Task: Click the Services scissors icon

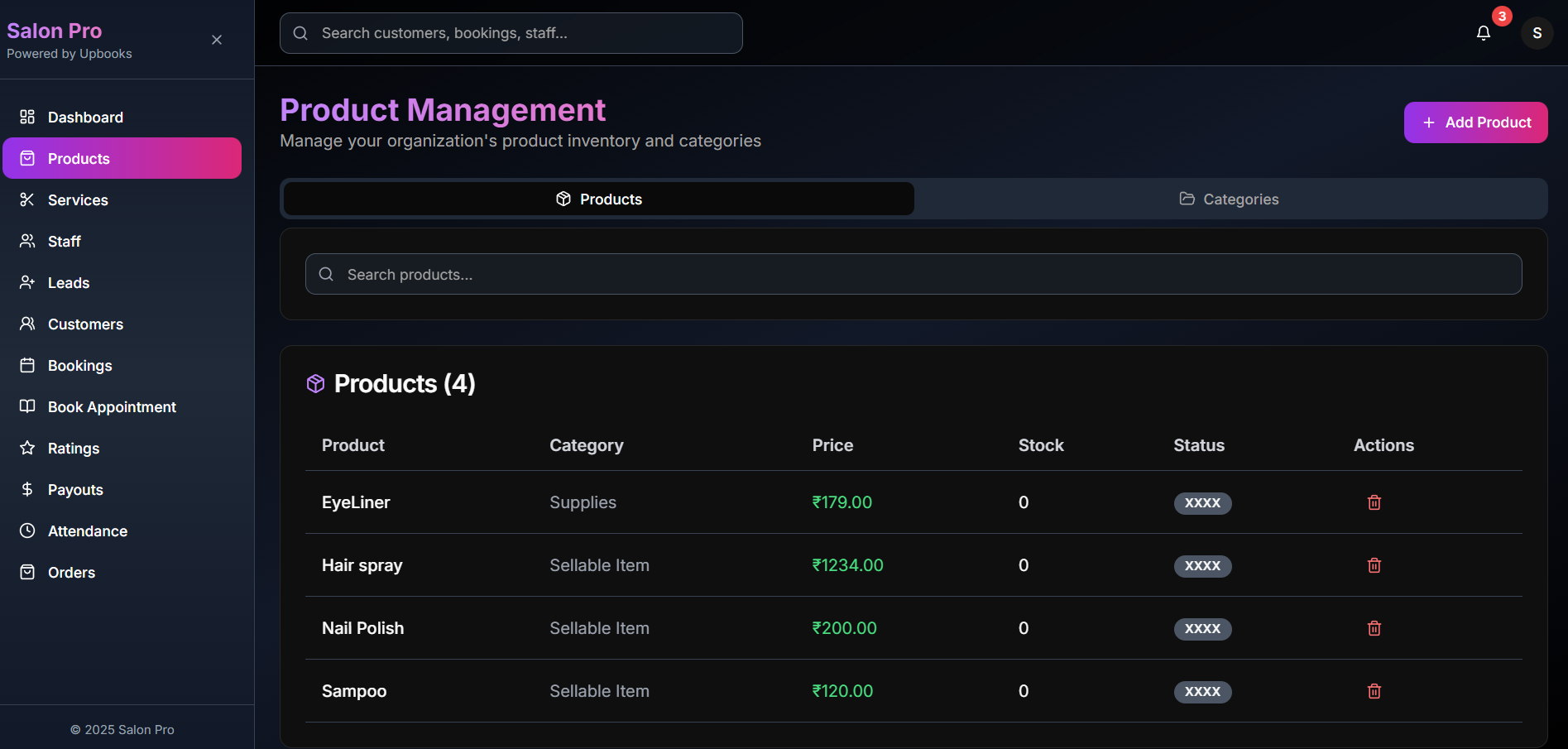Action: pos(27,199)
